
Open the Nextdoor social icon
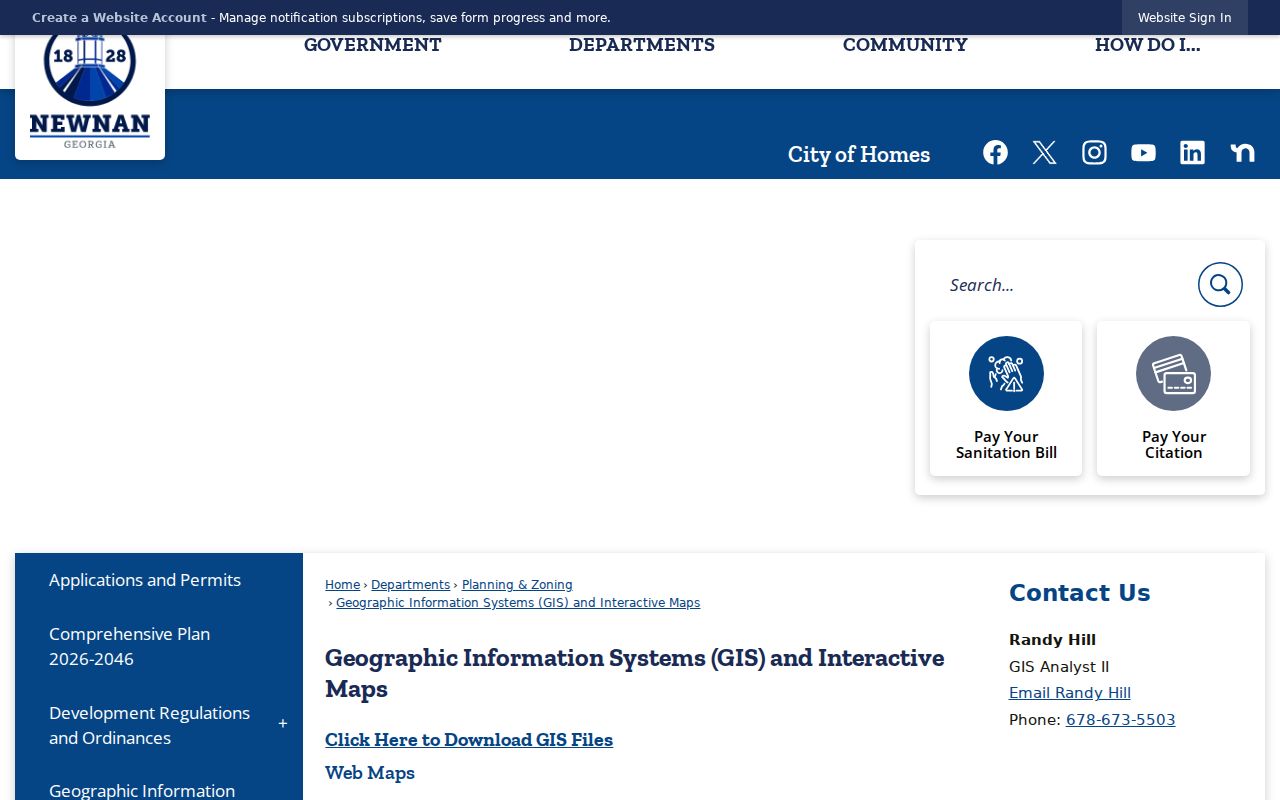click(x=1242, y=152)
